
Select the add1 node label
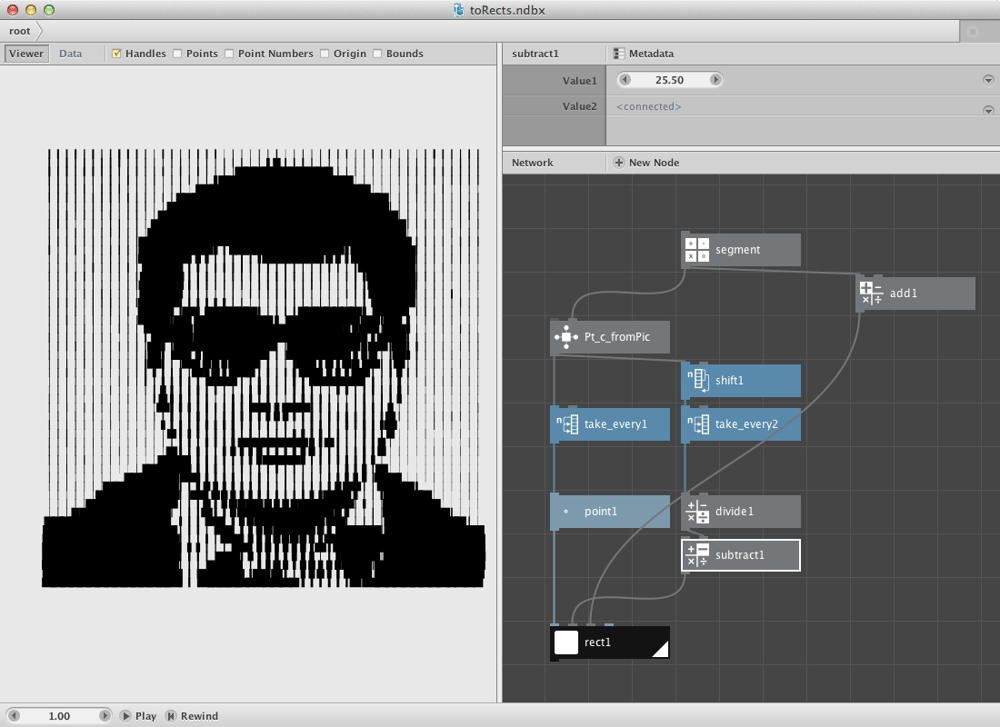pos(903,293)
